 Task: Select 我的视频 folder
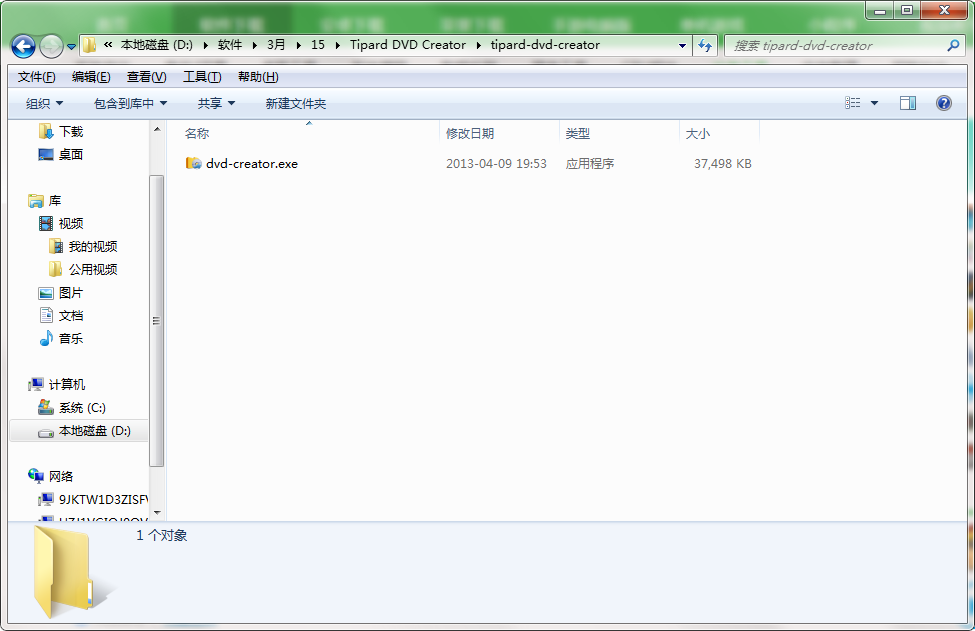[93, 247]
